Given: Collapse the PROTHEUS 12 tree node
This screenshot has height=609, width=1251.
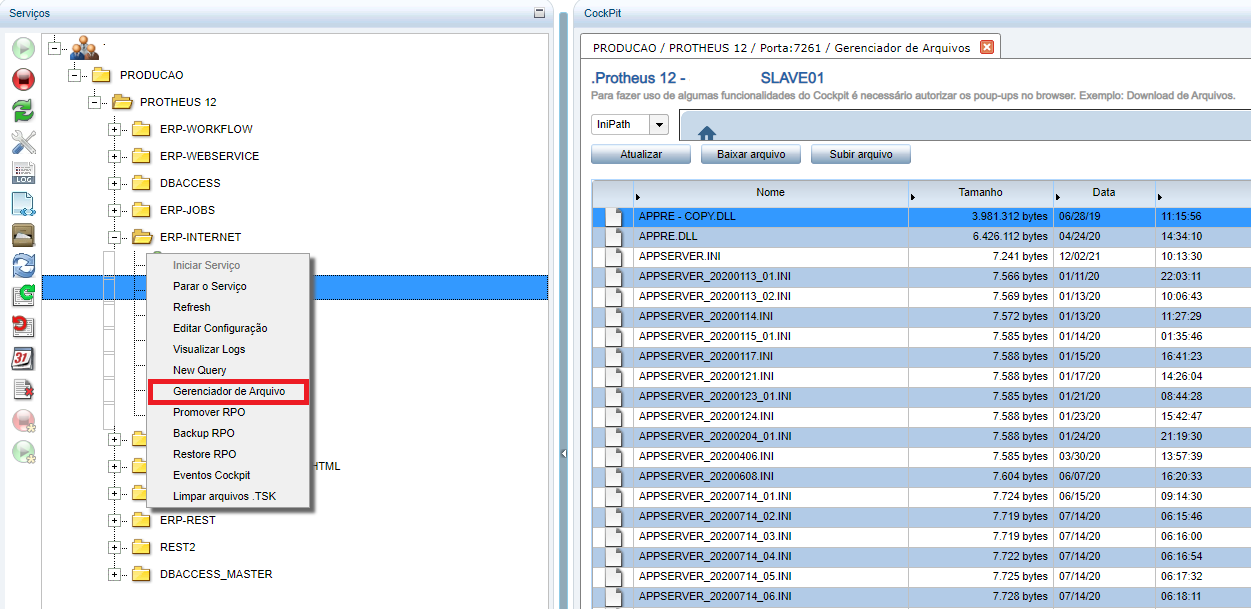Looking at the screenshot, I should pos(94,102).
